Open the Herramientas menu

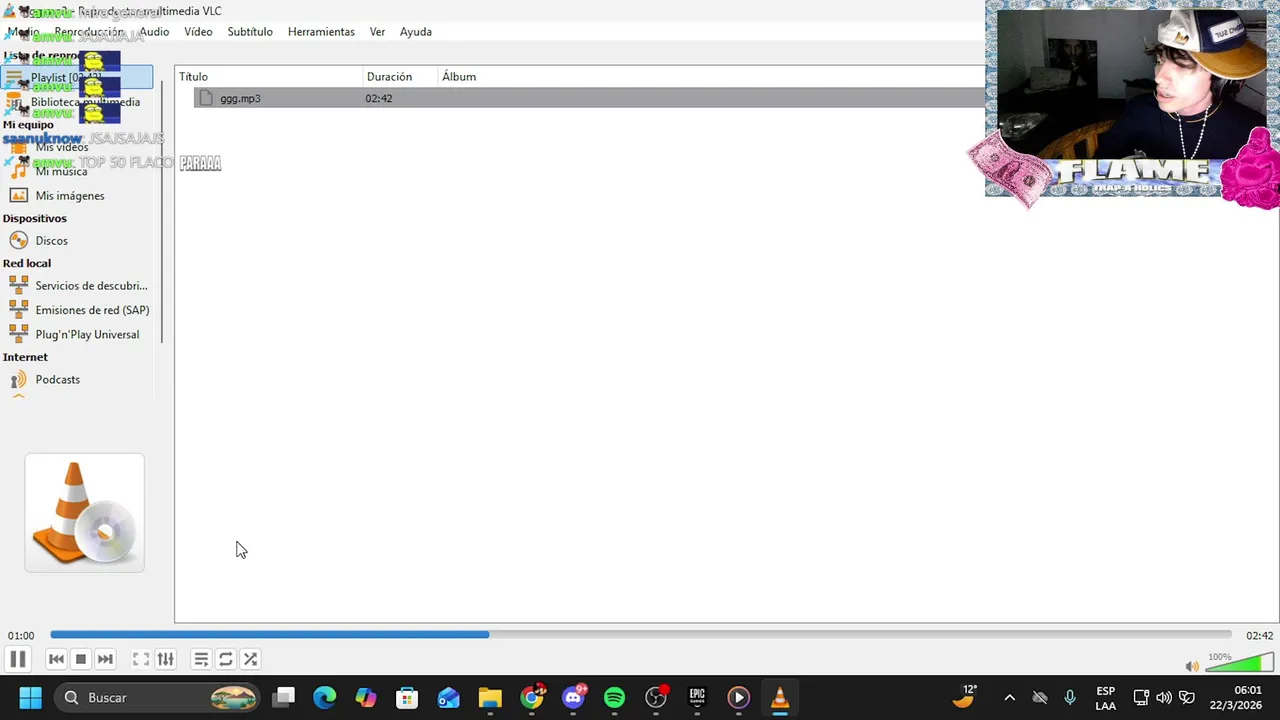(321, 31)
